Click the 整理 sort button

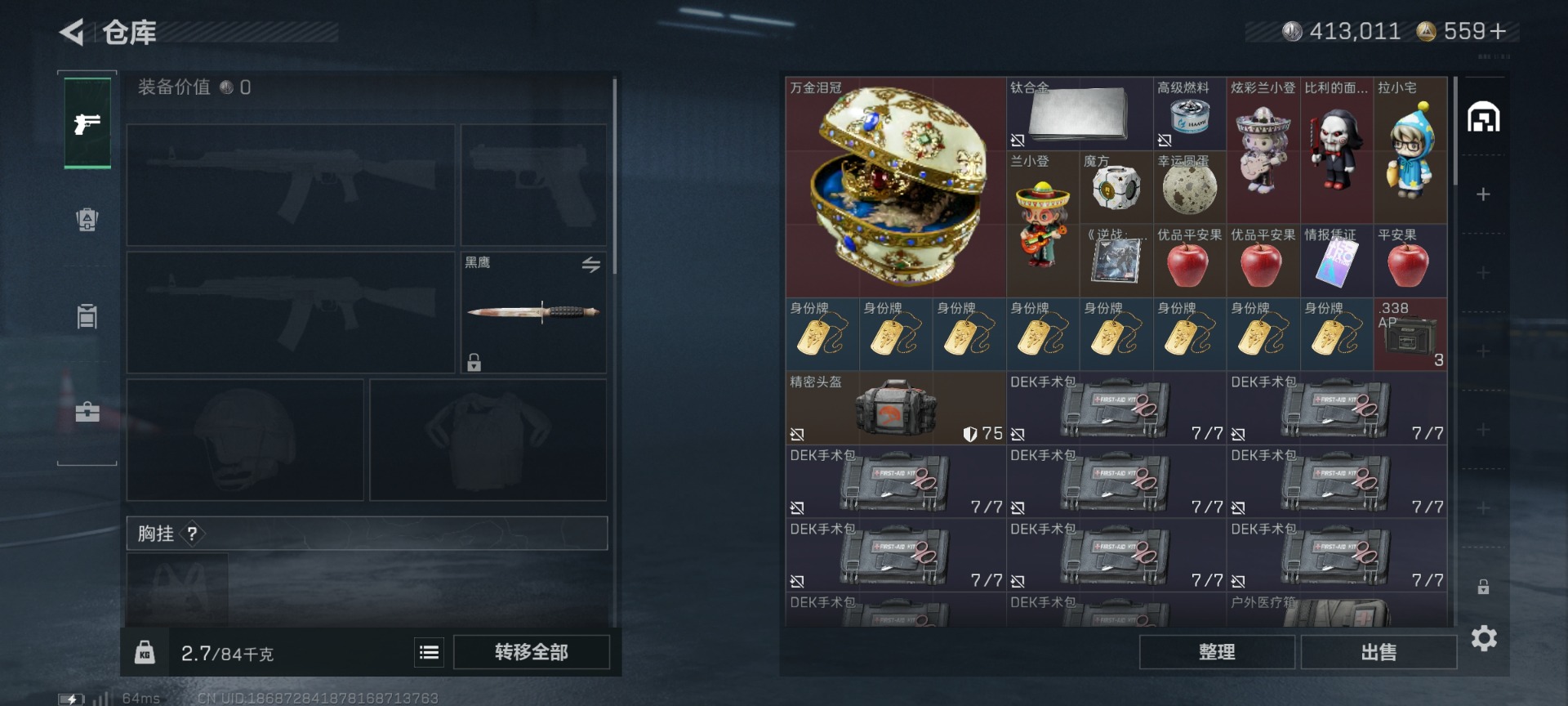click(1217, 652)
